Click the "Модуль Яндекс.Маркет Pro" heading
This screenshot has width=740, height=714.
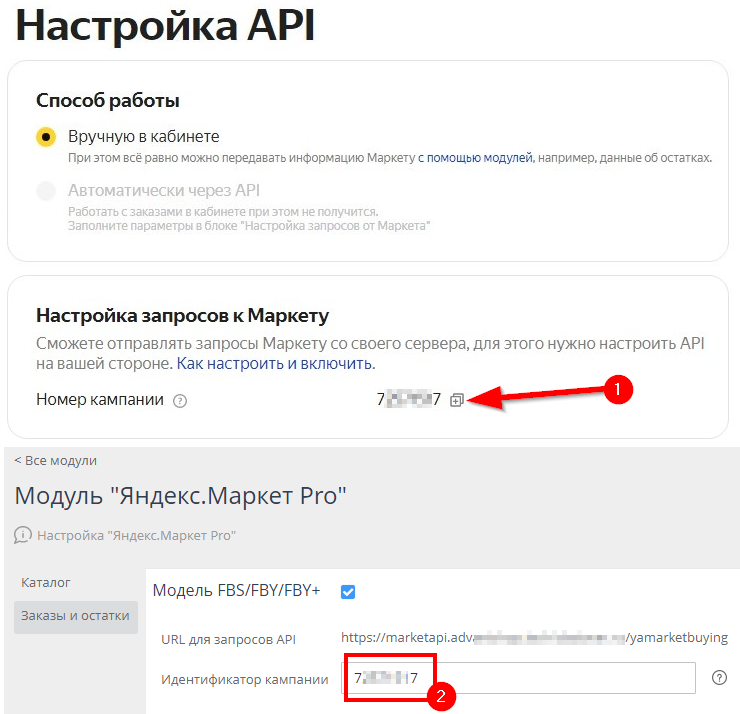click(180, 495)
